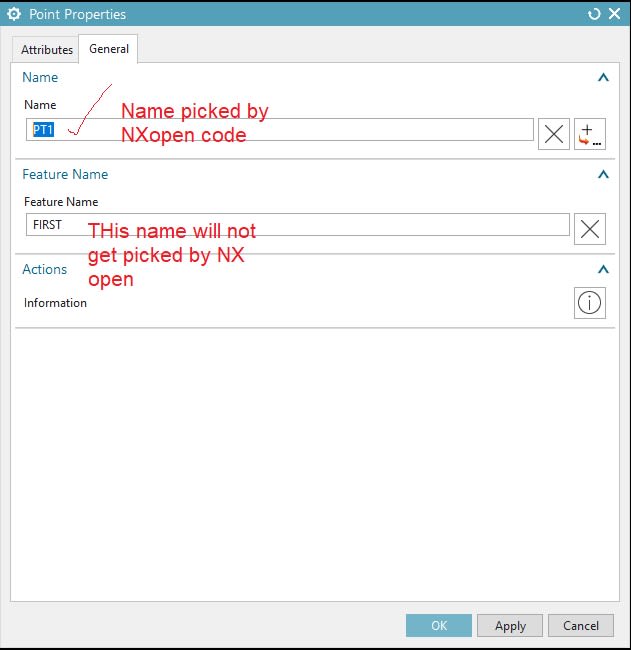Collapse the Name section
The height and width of the screenshot is (650, 631).
(x=603, y=77)
